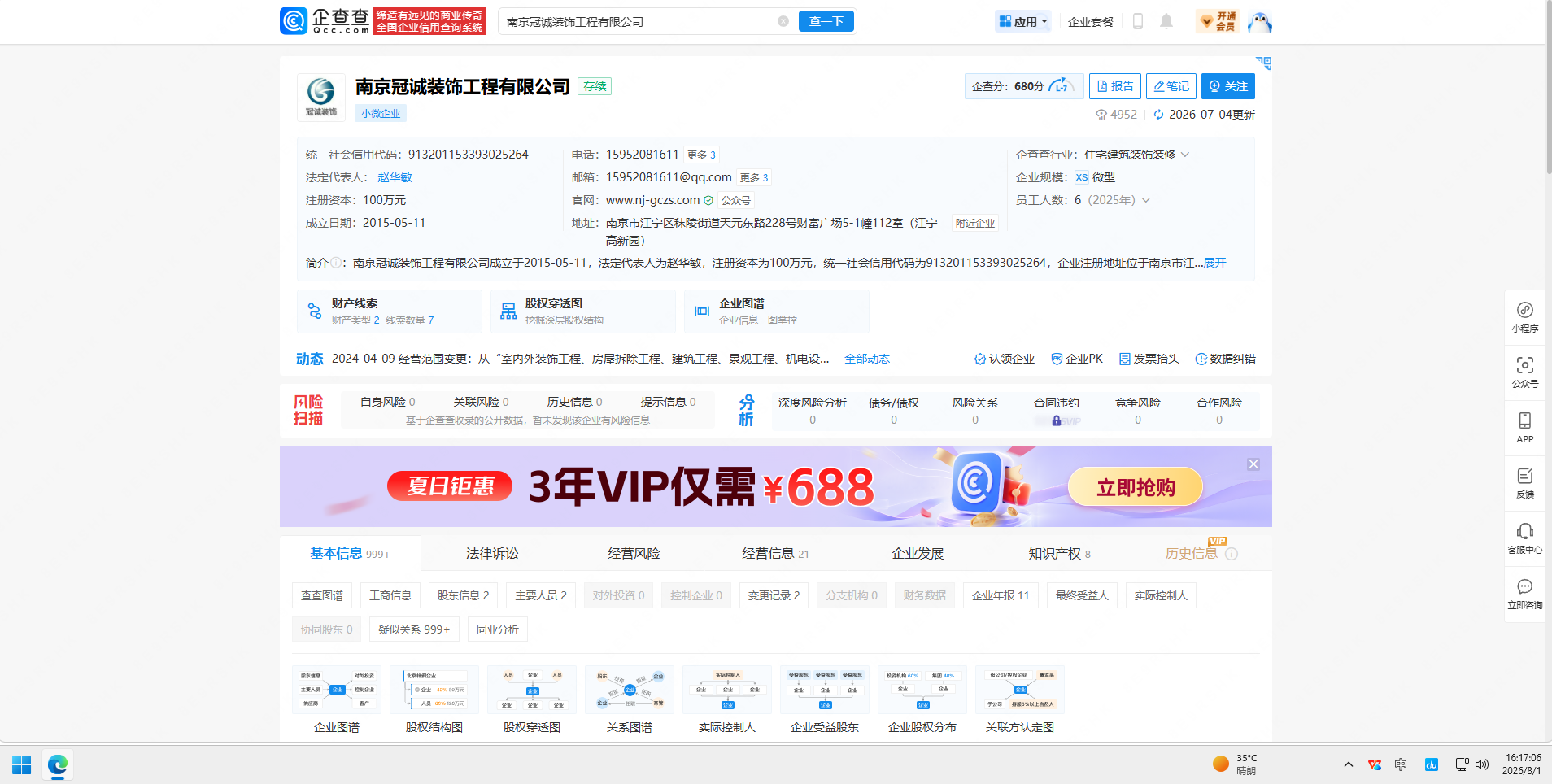This screenshot has width=1552, height=784.
Task: Expand employee count year dropdown
Action: tap(1146, 200)
